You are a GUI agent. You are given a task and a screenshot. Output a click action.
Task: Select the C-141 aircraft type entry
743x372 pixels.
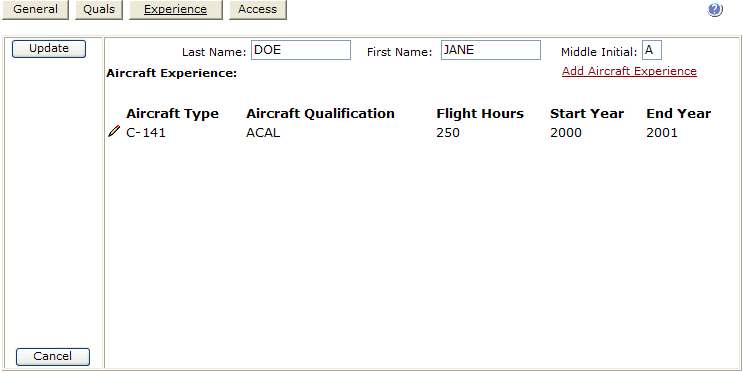click(x=146, y=133)
